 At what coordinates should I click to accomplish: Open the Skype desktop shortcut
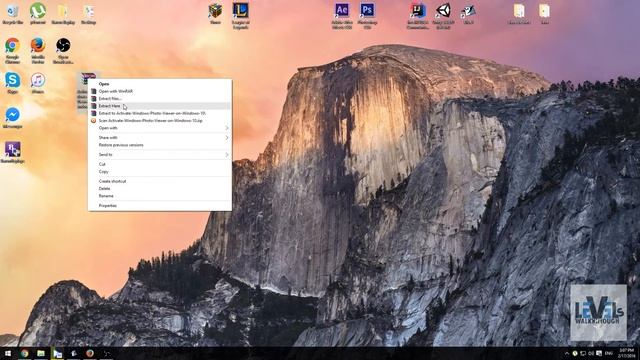point(12,83)
